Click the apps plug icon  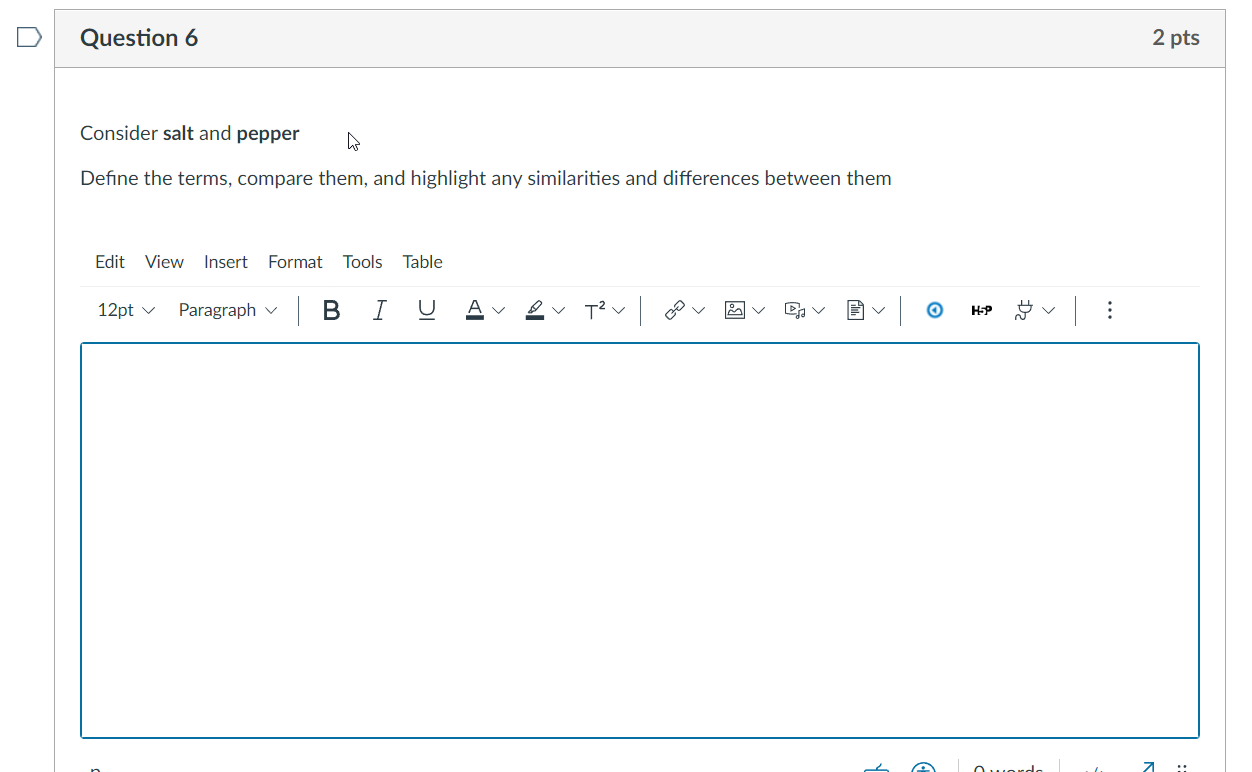click(x=1024, y=311)
